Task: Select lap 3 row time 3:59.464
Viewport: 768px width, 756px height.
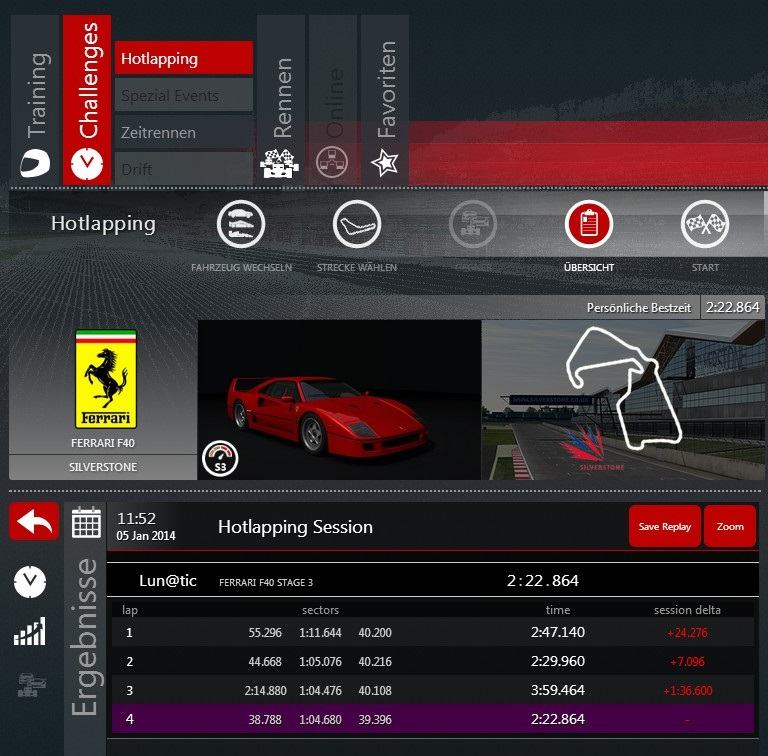Action: [558, 690]
